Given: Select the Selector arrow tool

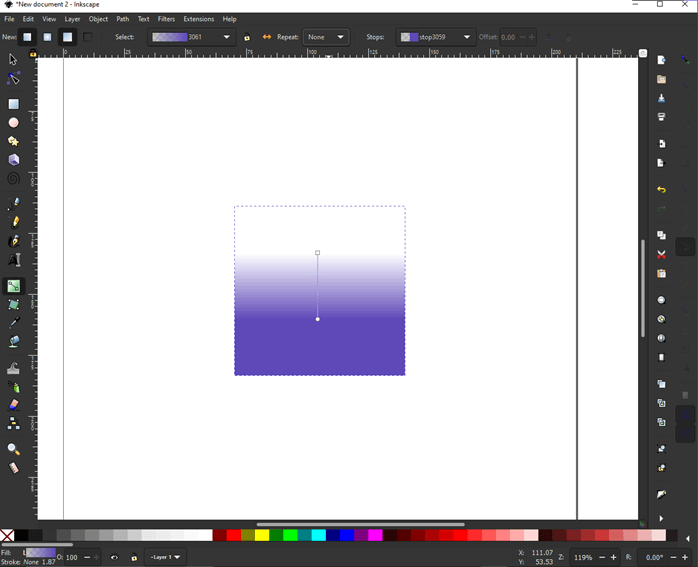Looking at the screenshot, I should [x=13, y=59].
